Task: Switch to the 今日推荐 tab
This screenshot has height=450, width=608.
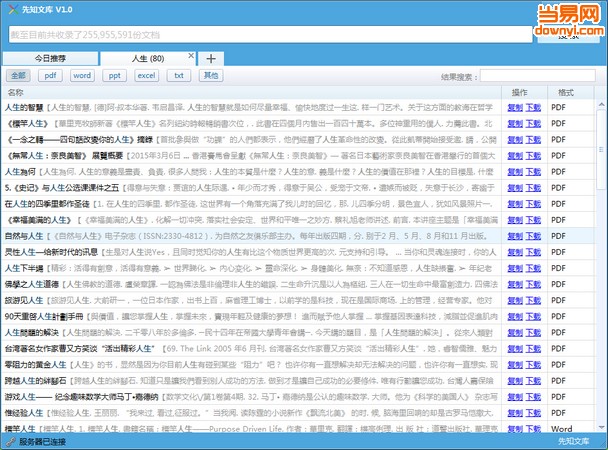Action: pos(50,59)
